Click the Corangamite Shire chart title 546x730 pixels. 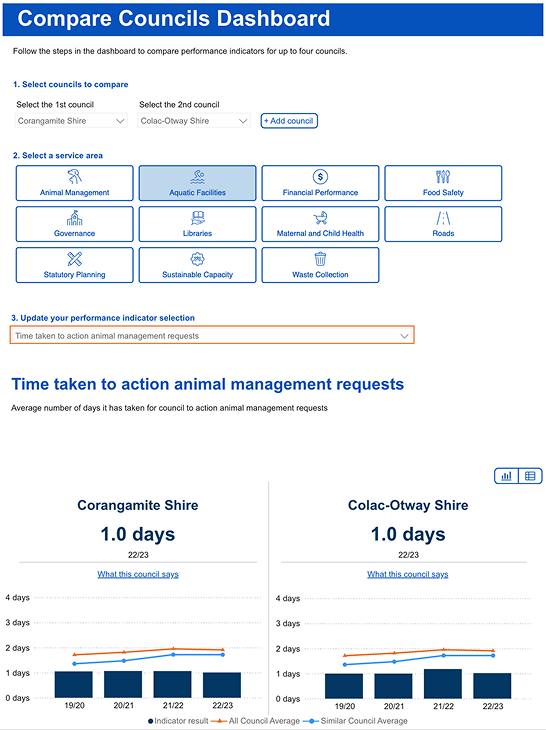point(138,505)
